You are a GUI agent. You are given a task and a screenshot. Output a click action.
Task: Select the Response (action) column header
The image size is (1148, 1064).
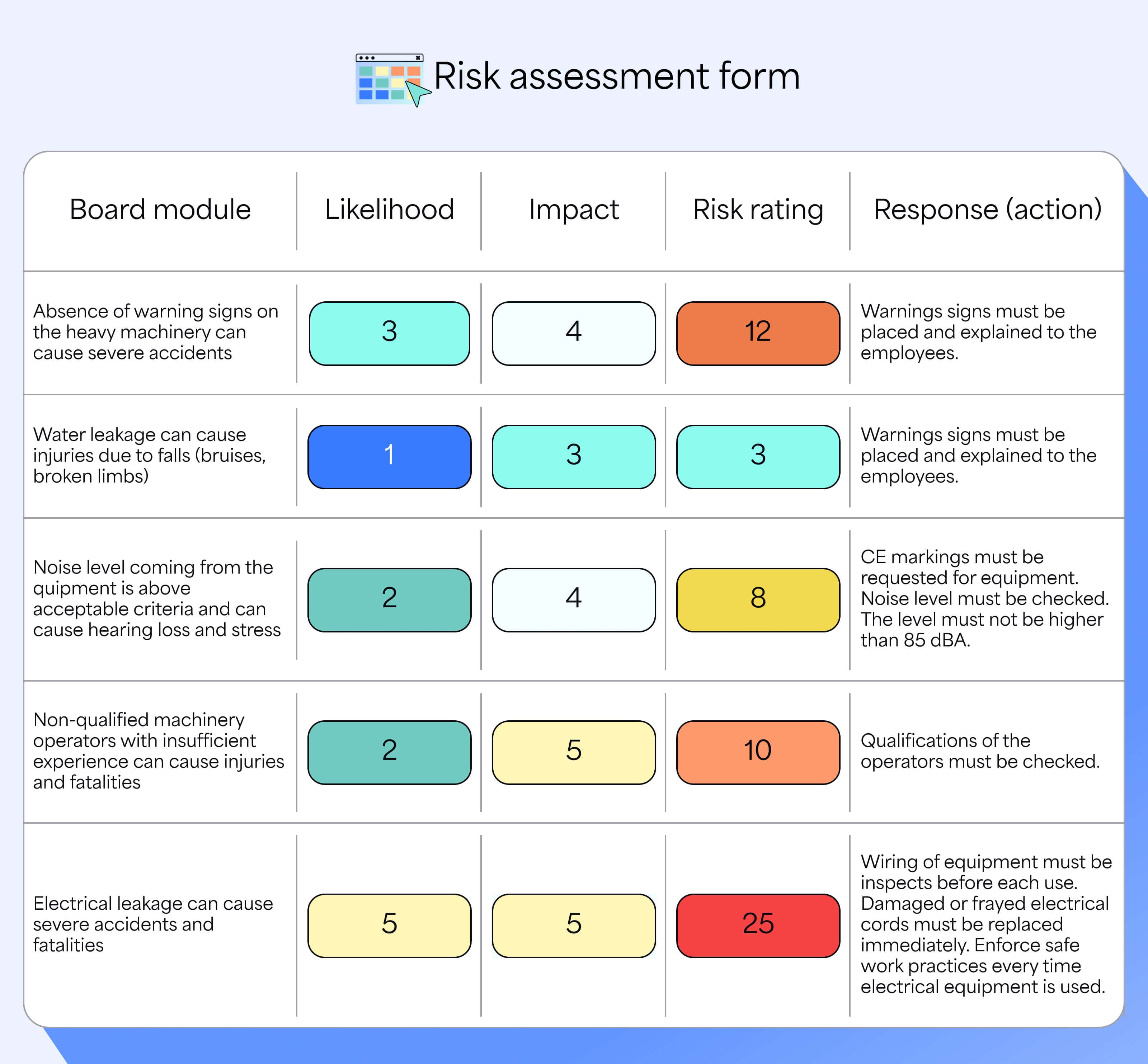click(987, 209)
